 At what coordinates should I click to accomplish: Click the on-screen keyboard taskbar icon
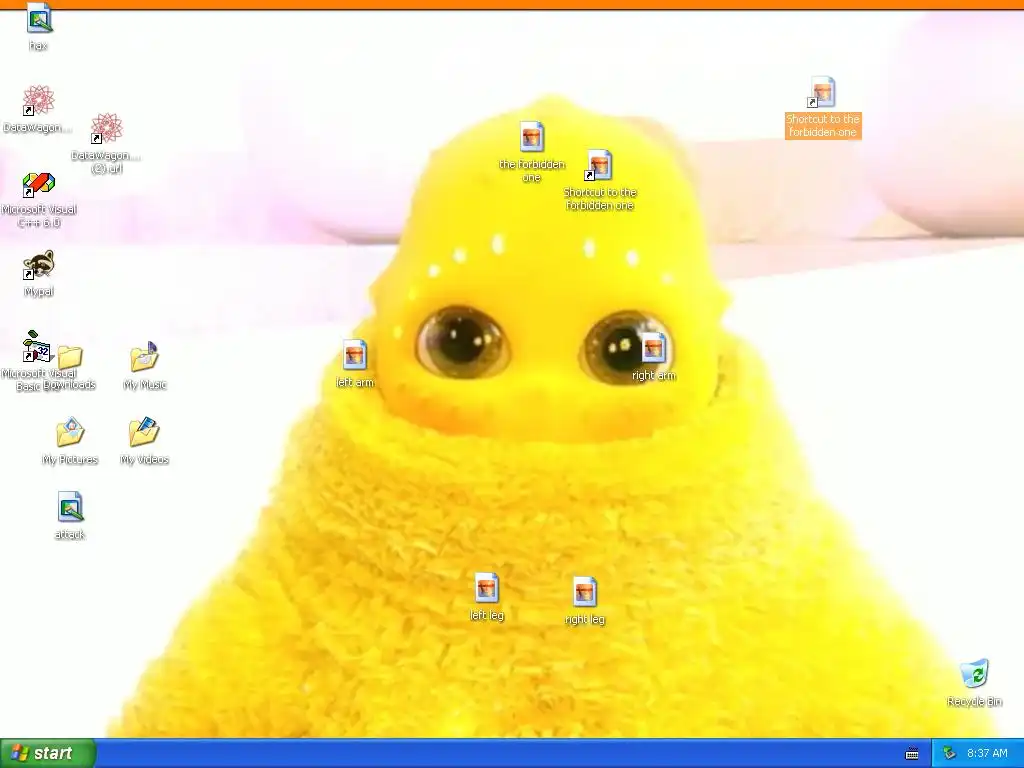pyautogui.click(x=912, y=754)
